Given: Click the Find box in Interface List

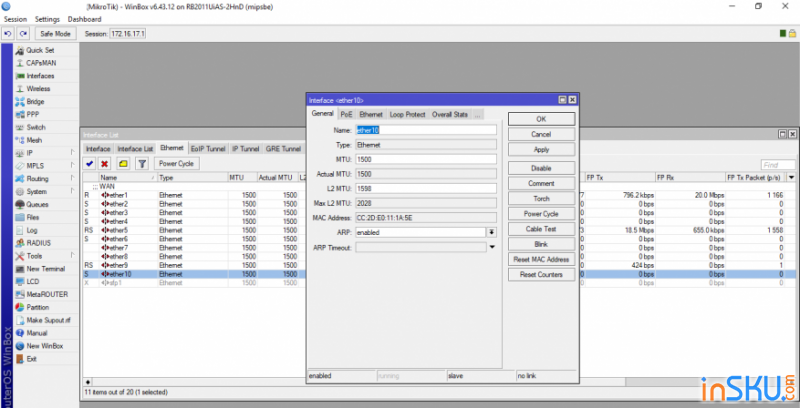Looking at the screenshot, I should pos(778,165).
